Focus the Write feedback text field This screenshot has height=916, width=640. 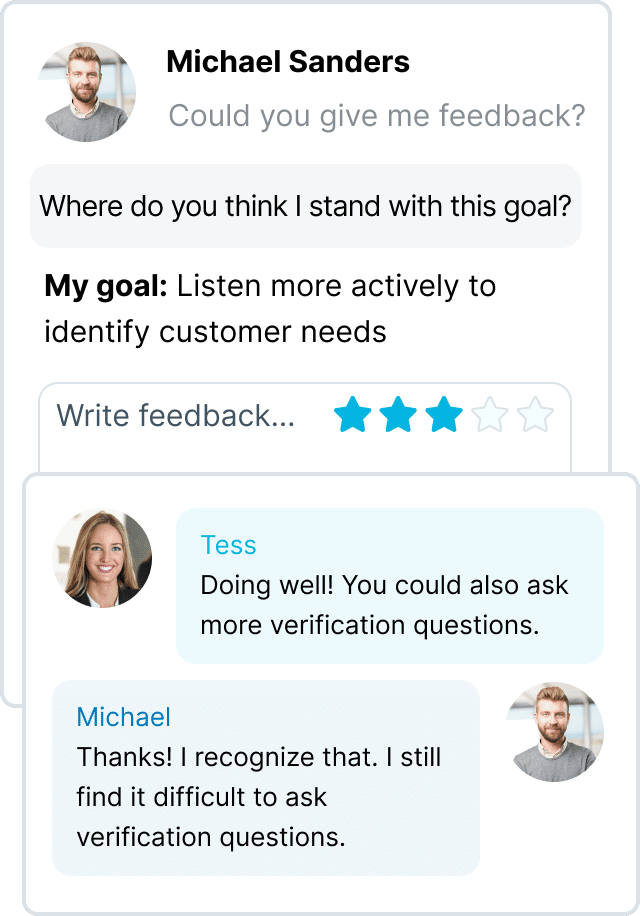[x=304, y=428]
